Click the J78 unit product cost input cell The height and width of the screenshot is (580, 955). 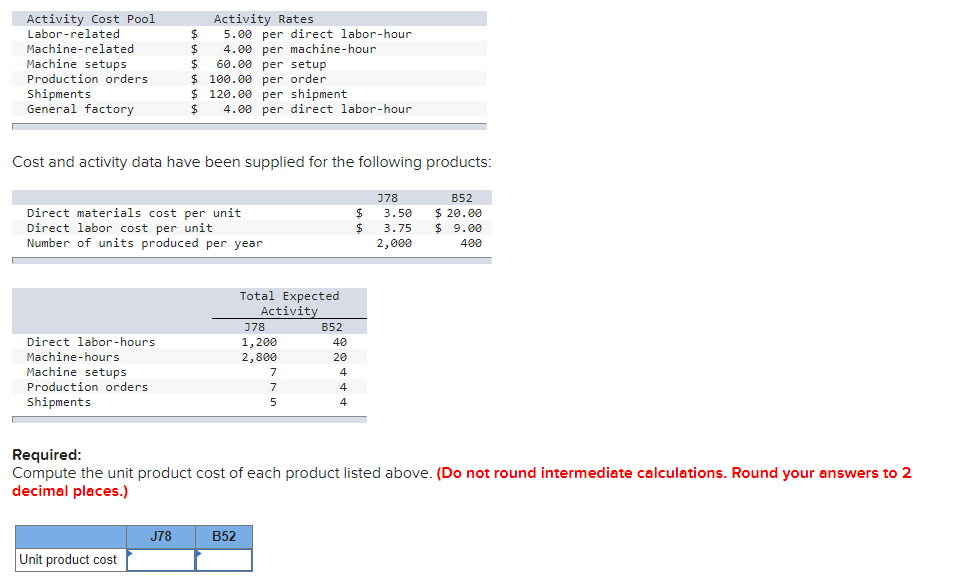click(160, 560)
